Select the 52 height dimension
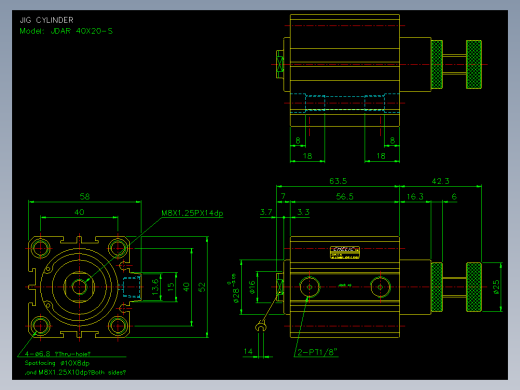520x390 pixels. 202,287
